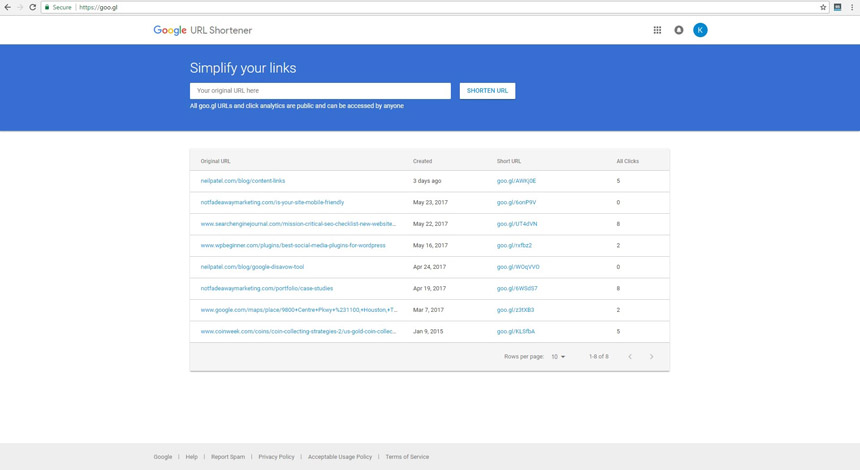The height and width of the screenshot is (470, 860).
Task: Click the Original URL column header
Action: (216, 161)
